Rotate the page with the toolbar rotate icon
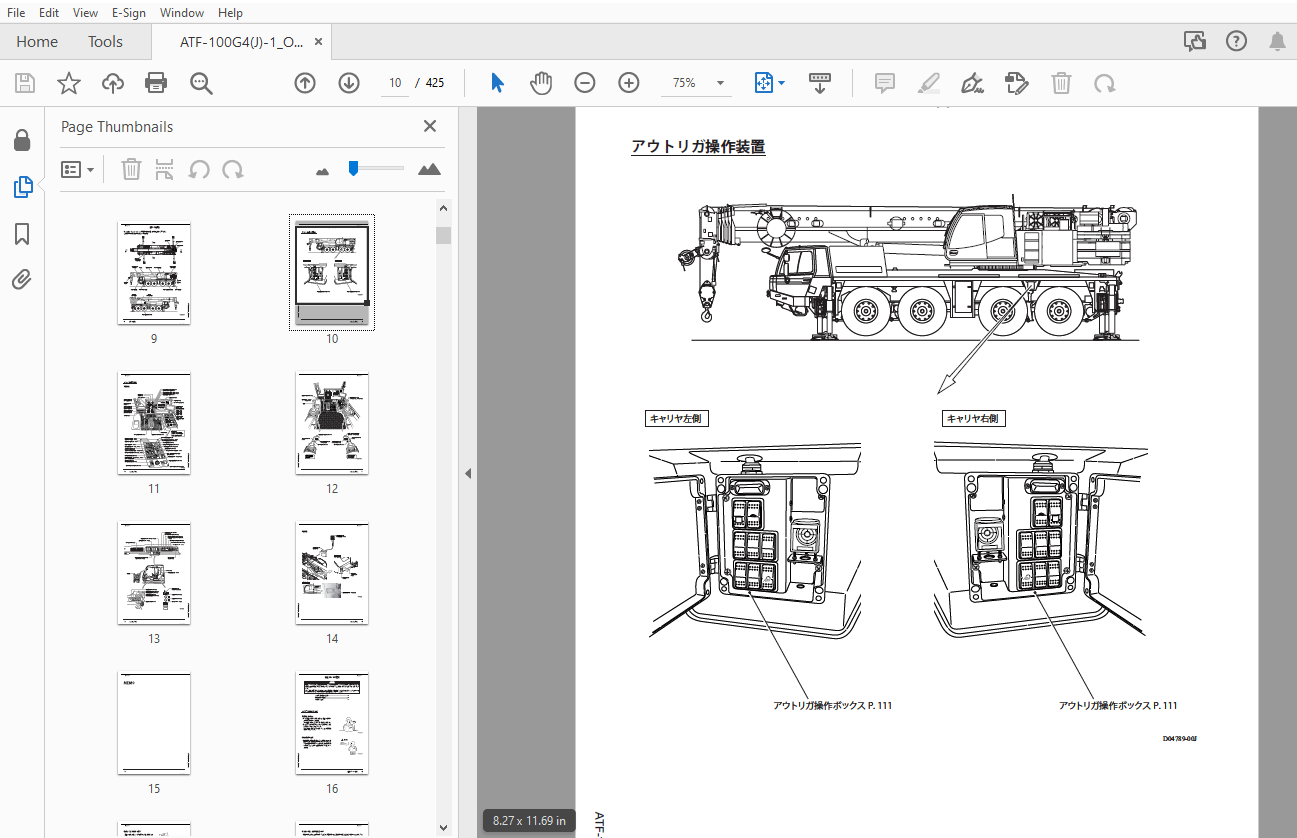This screenshot has height=838, width=1297. click(1104, 83)
